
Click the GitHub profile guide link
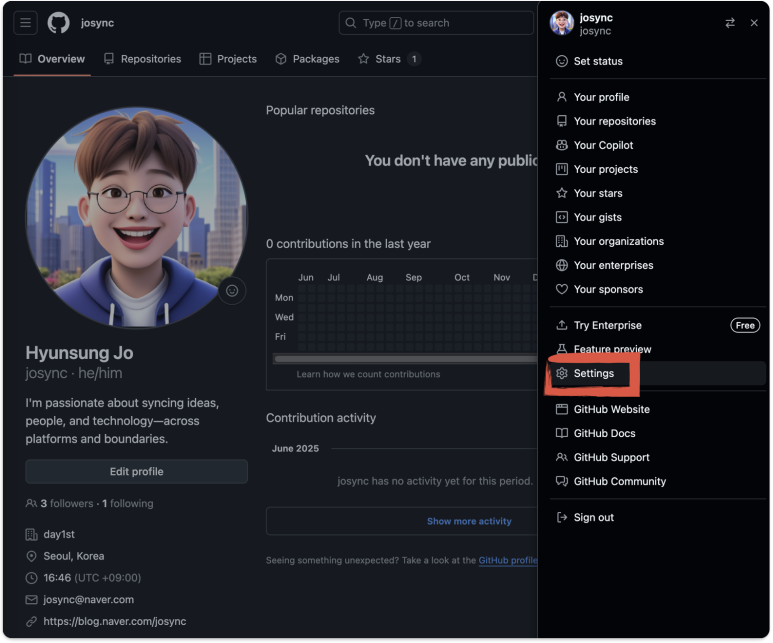pos(508,560)
